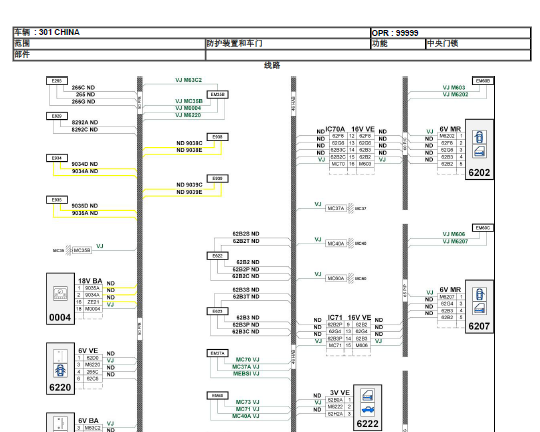Click the wire label VJ M6202
The width and height of the screenshot is (540, 432).
pyautogui.click(x=455, y=94)
